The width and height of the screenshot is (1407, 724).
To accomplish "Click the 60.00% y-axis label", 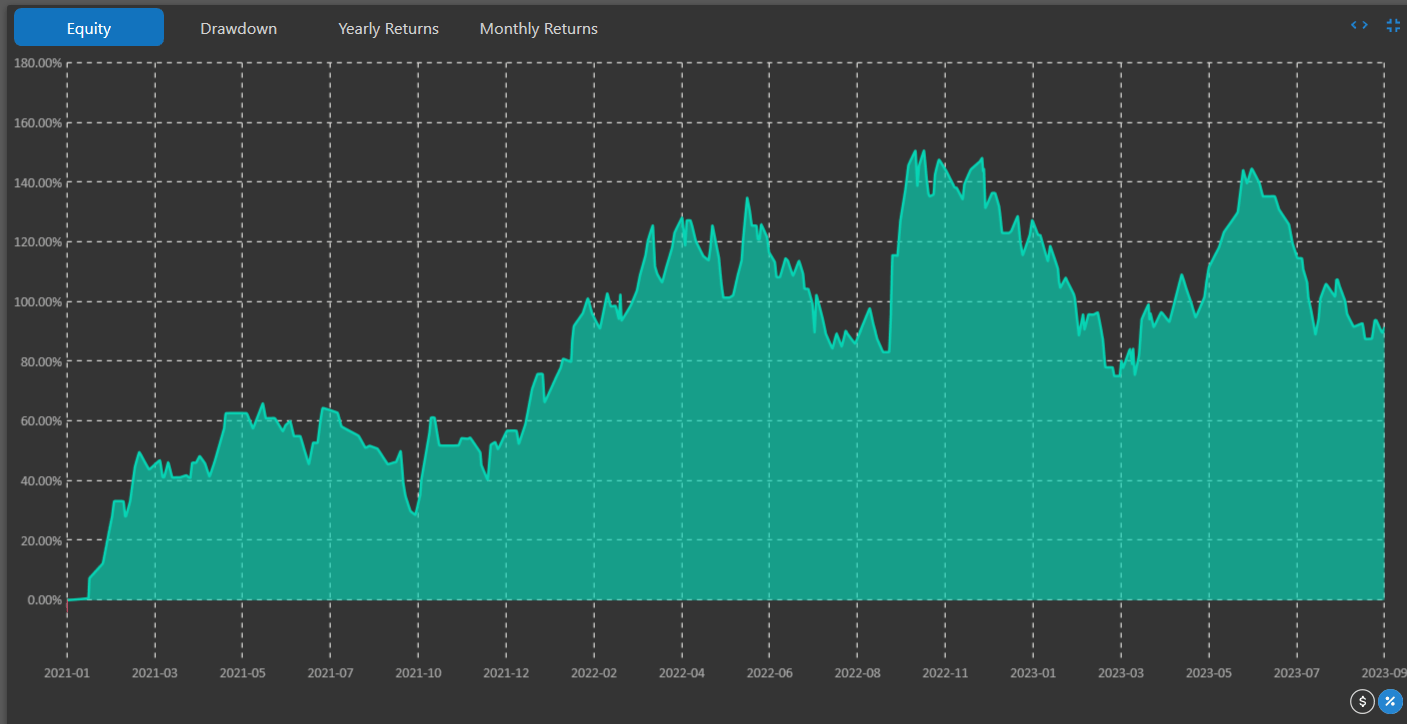I will [41, 421].
